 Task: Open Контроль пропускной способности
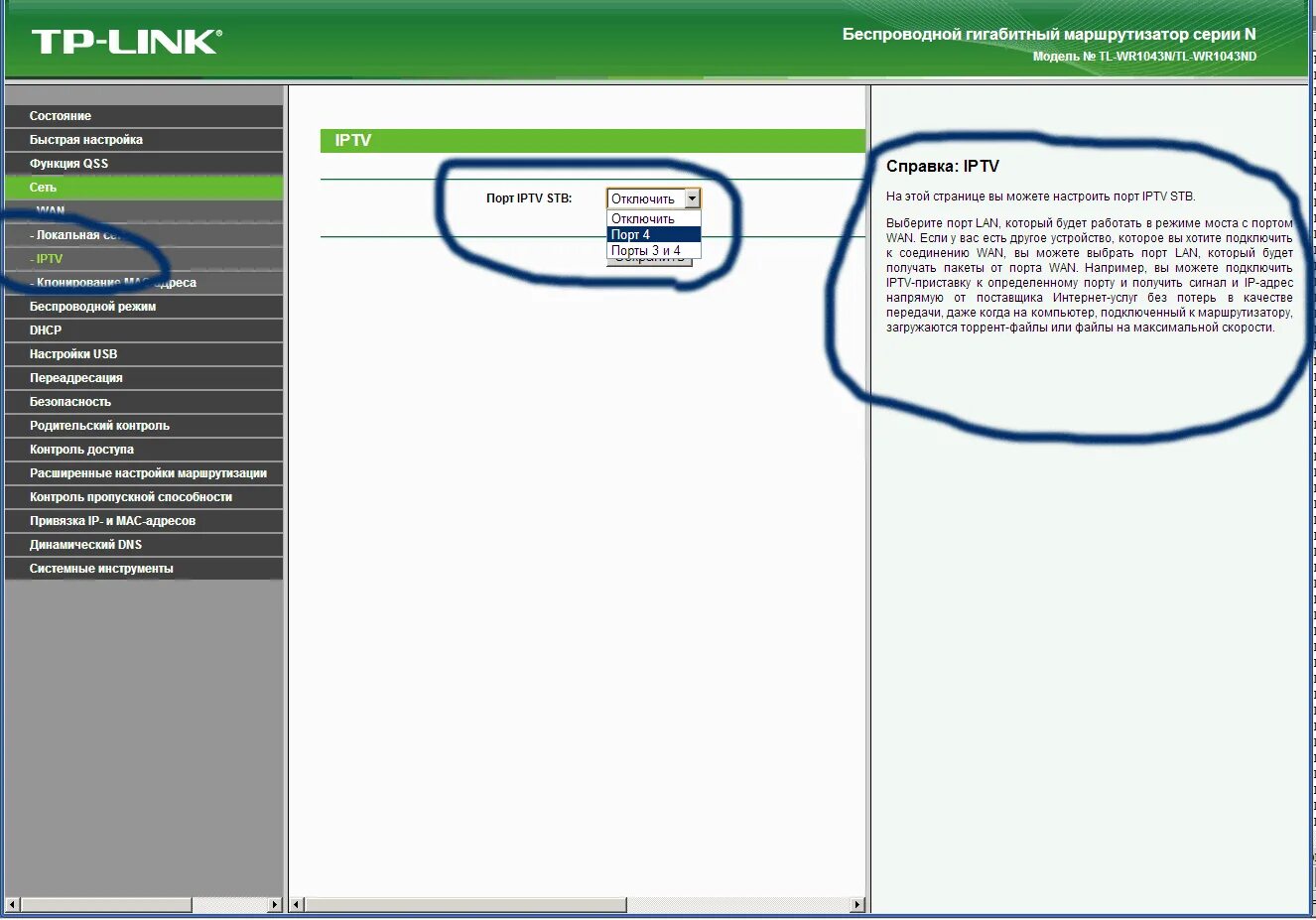coord(144,497)
